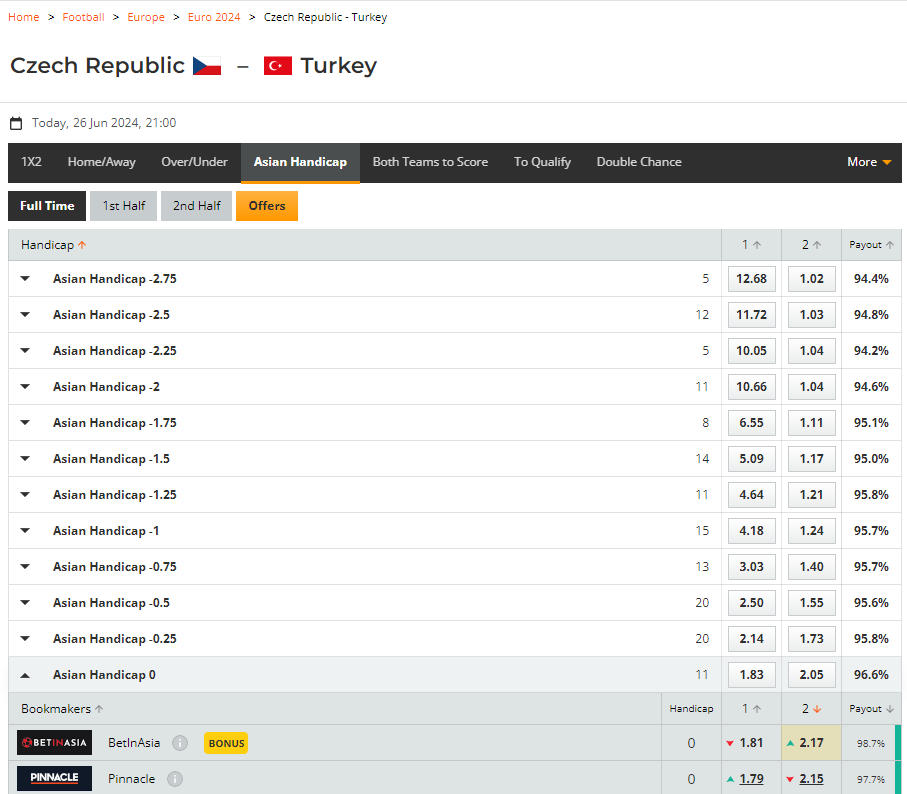907x794 pixels.
Task: Expand Asian Handicap -1.75 row
Action: [x=25, y=423]
